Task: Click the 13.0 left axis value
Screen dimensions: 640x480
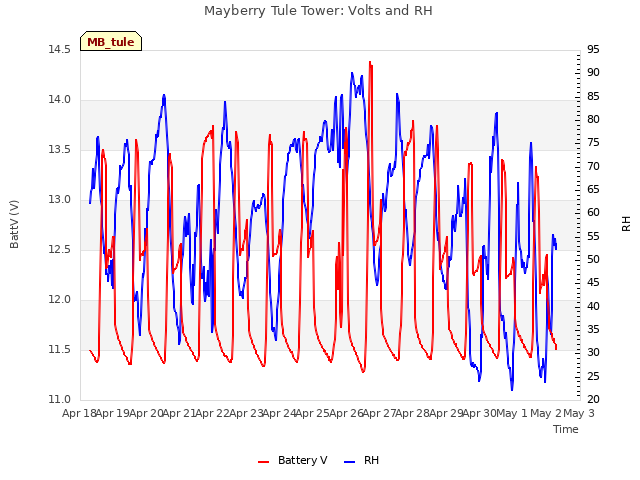Action: tap(59, 200)
